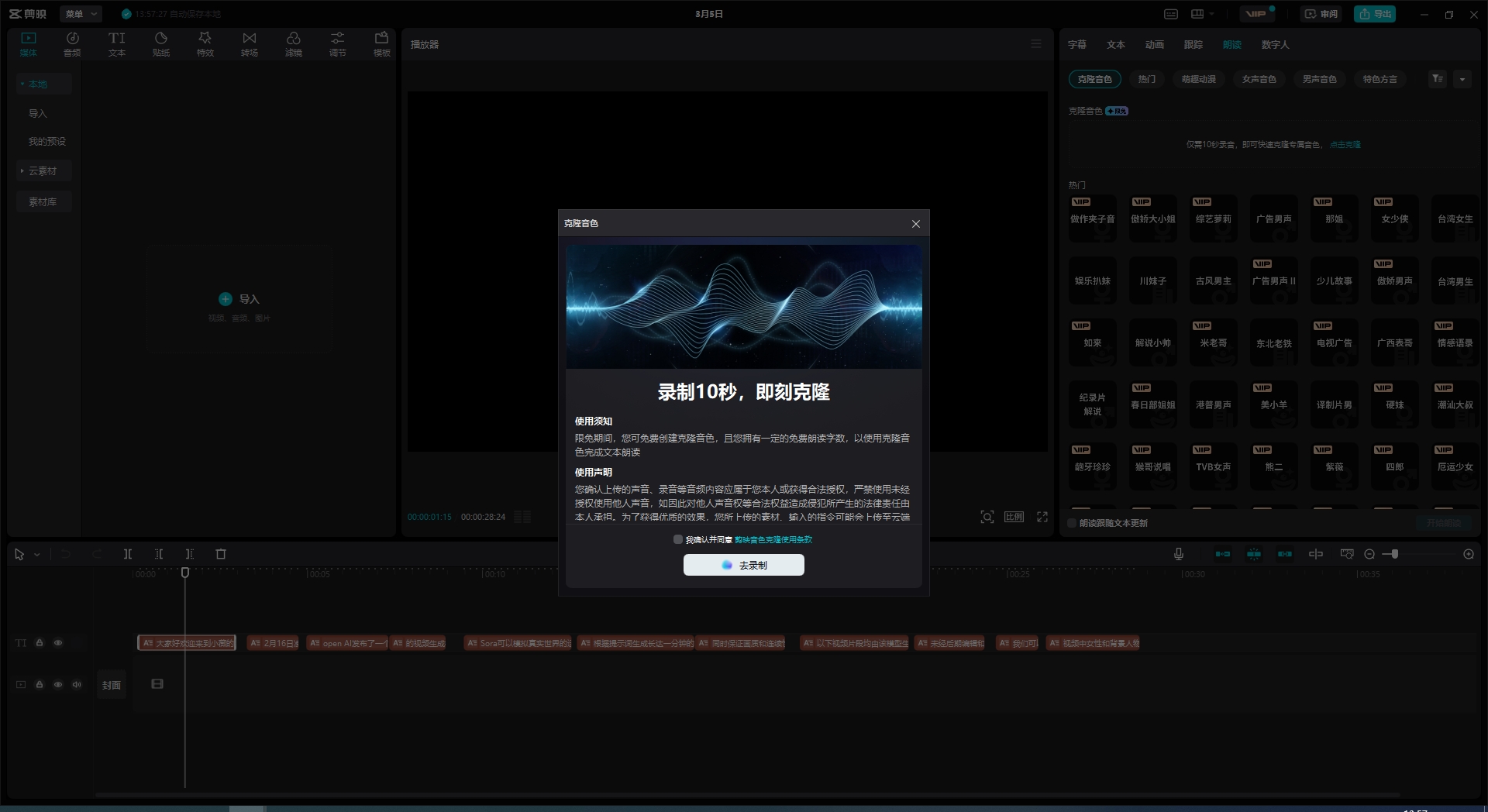Toggle lock on the video track
The width and height of the screenshot is (1488, 812).
[40, 685]
